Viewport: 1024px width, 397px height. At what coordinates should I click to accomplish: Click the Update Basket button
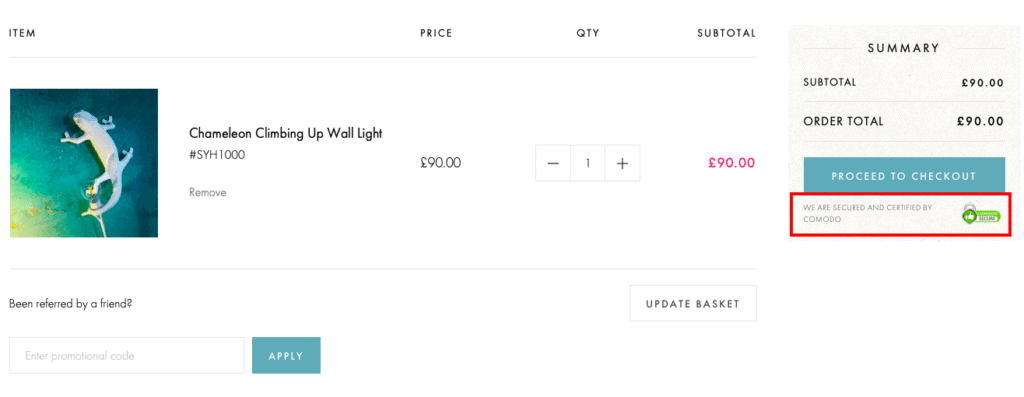693,304
